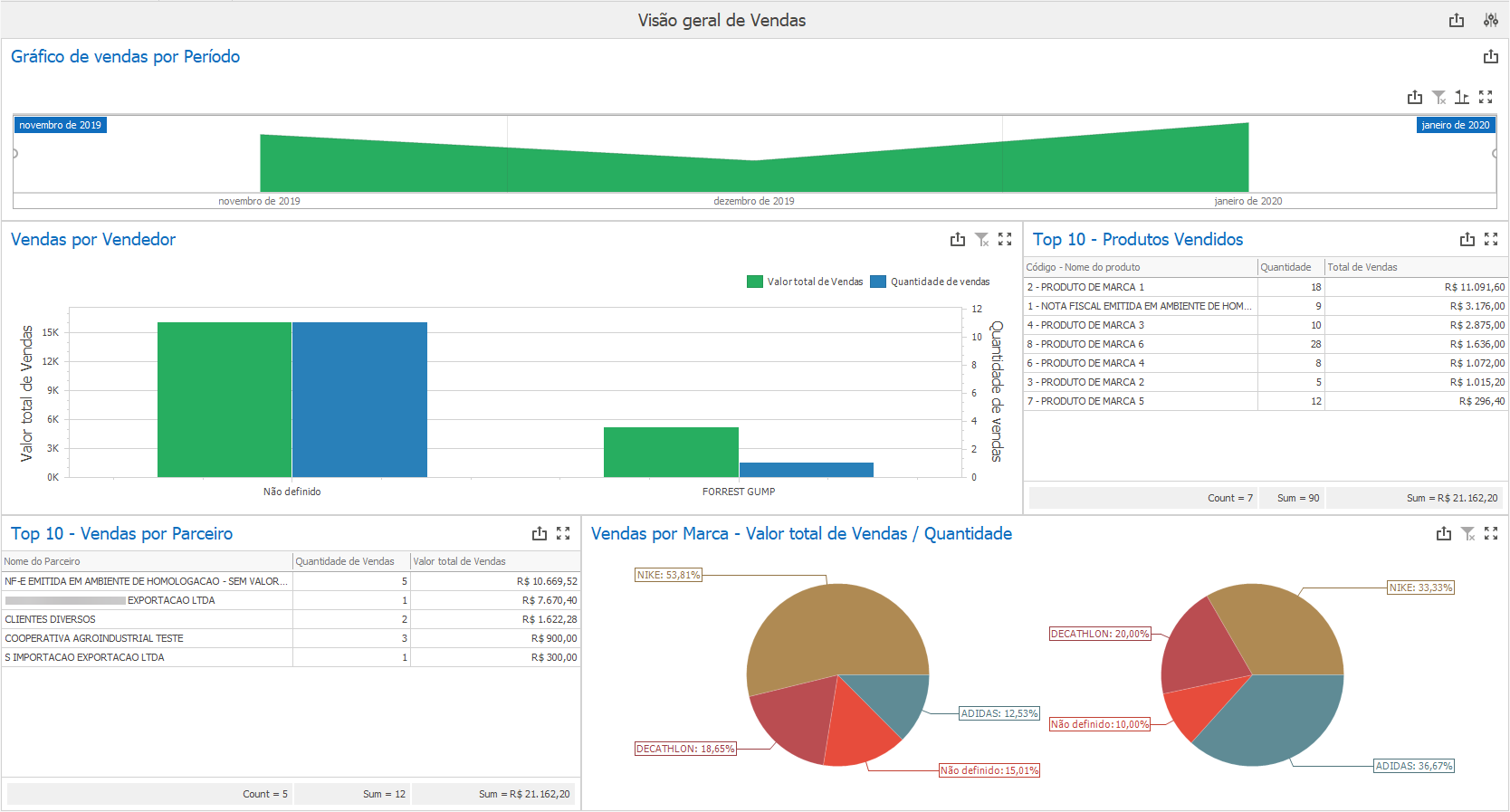
Task: Click blue Quantidade de vendas legend swatch
Action: point(878,282)
